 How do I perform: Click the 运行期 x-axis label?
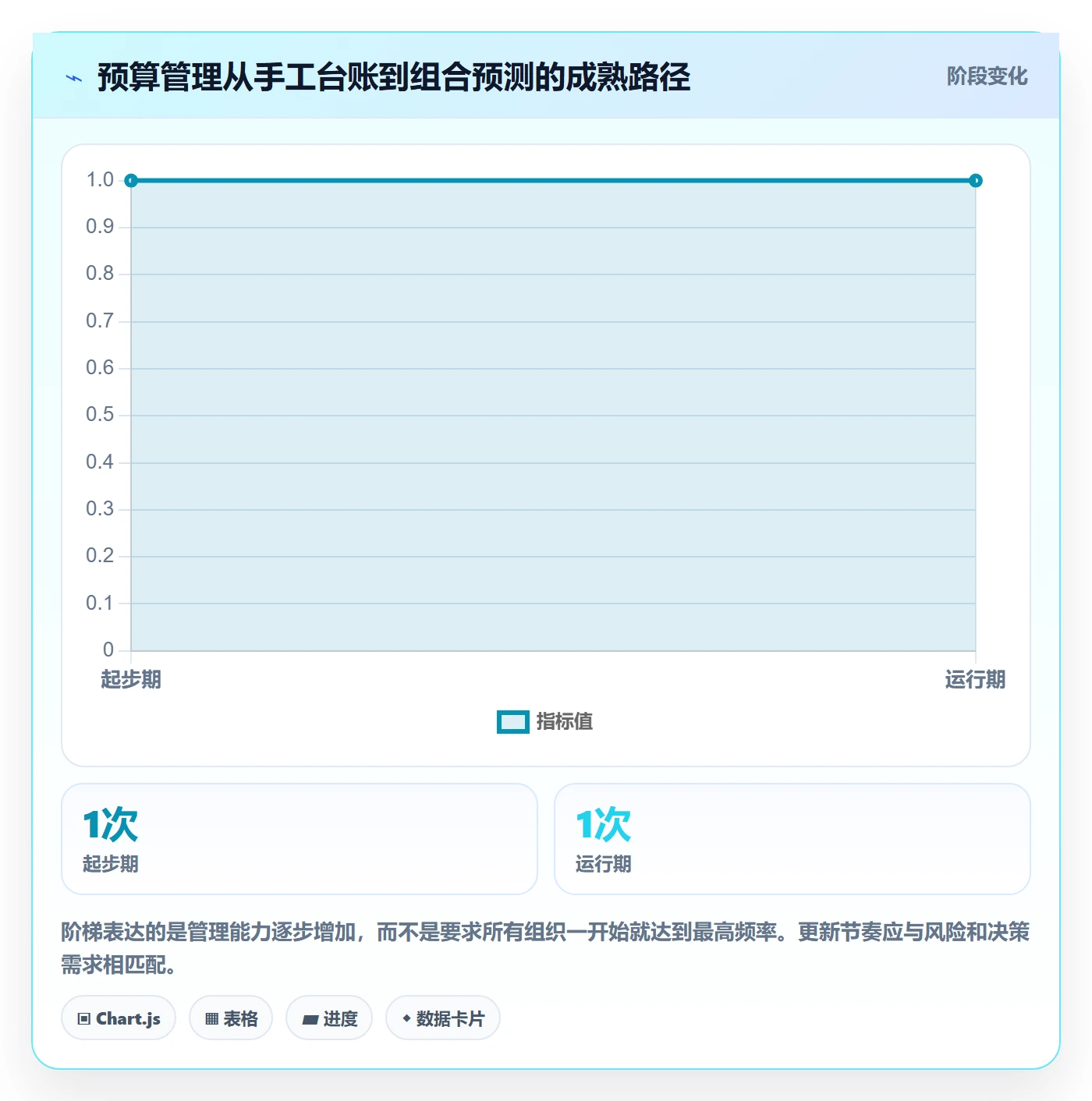coord(975,680)
